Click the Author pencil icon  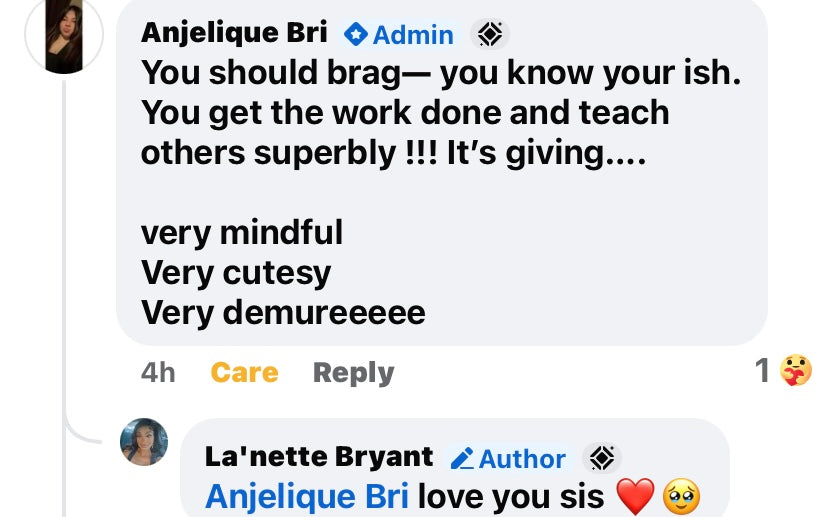pos(463,458)
